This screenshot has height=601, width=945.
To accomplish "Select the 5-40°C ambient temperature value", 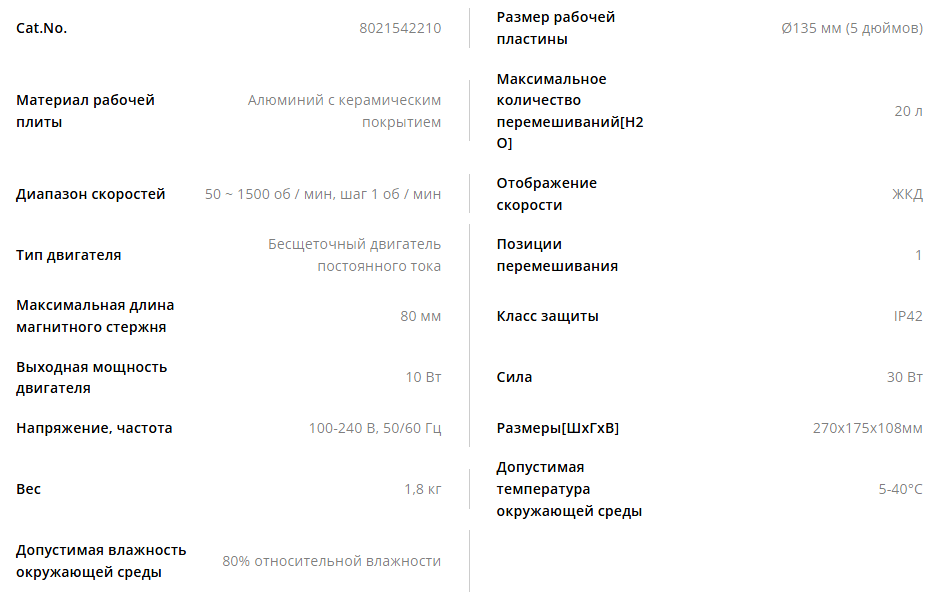I will [900, 489].
